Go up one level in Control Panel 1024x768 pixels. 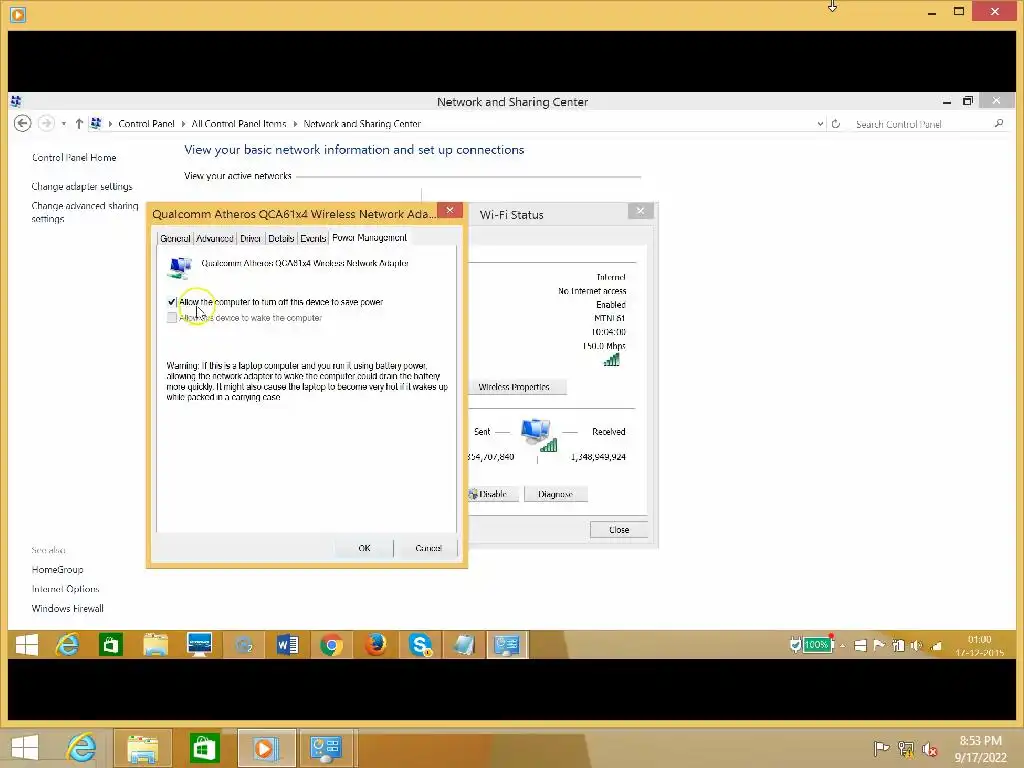pyautogui.click(x=79, y=123)
